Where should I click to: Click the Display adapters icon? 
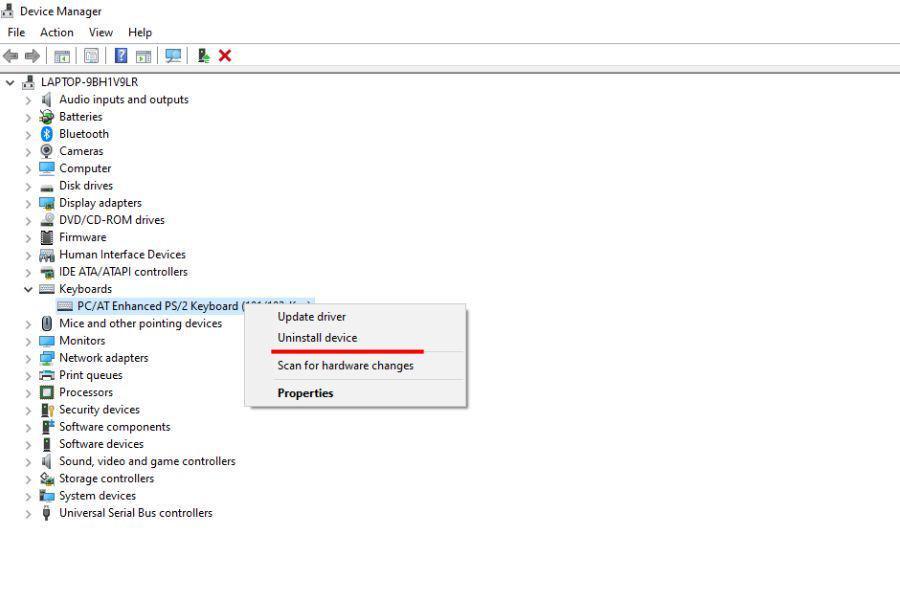click(46, 203)
